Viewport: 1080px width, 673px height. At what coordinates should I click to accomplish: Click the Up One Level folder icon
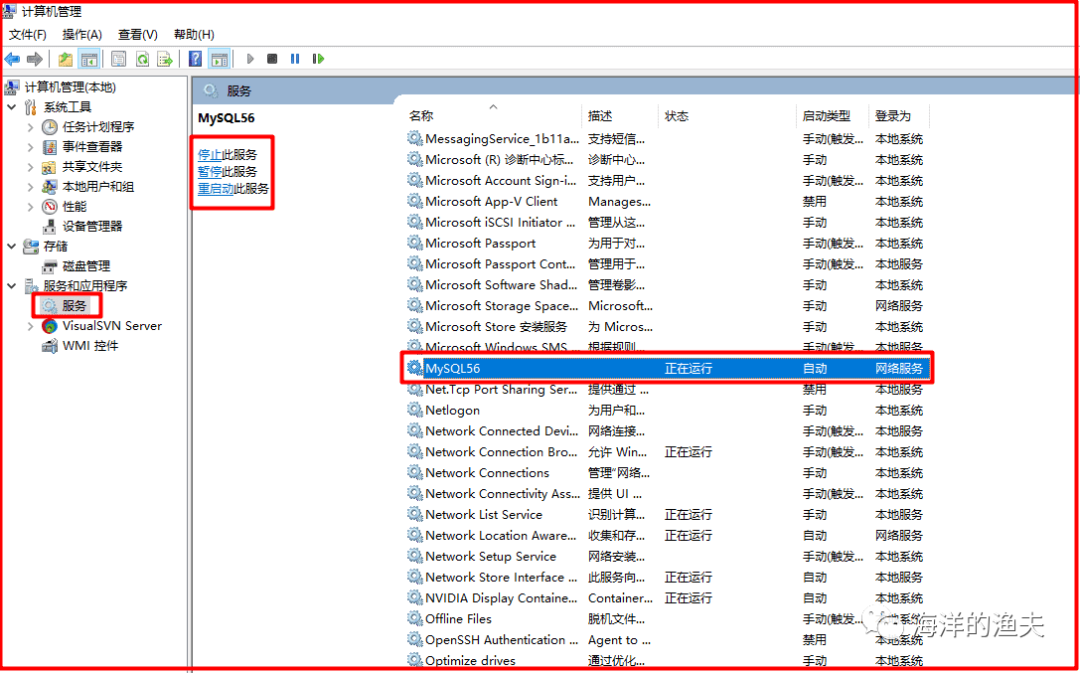tap(65, 59)
